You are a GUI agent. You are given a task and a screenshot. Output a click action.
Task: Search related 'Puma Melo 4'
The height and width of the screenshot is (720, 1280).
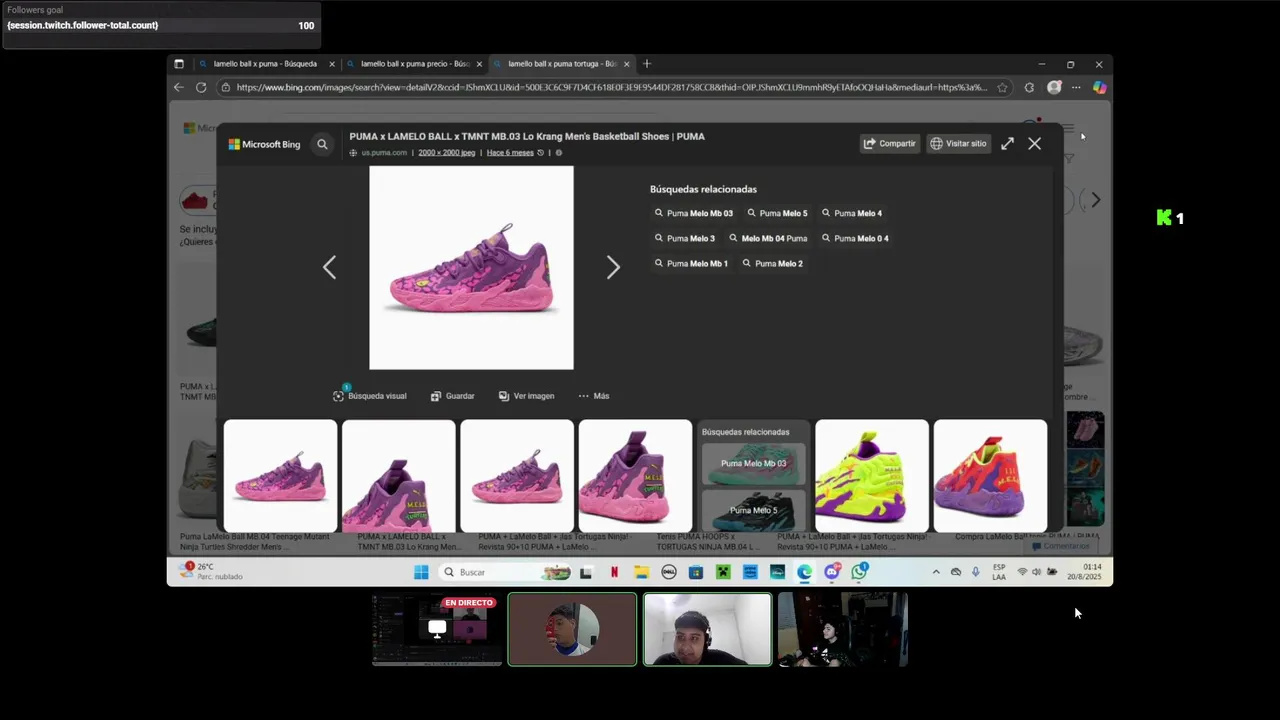tap(851, 213)
